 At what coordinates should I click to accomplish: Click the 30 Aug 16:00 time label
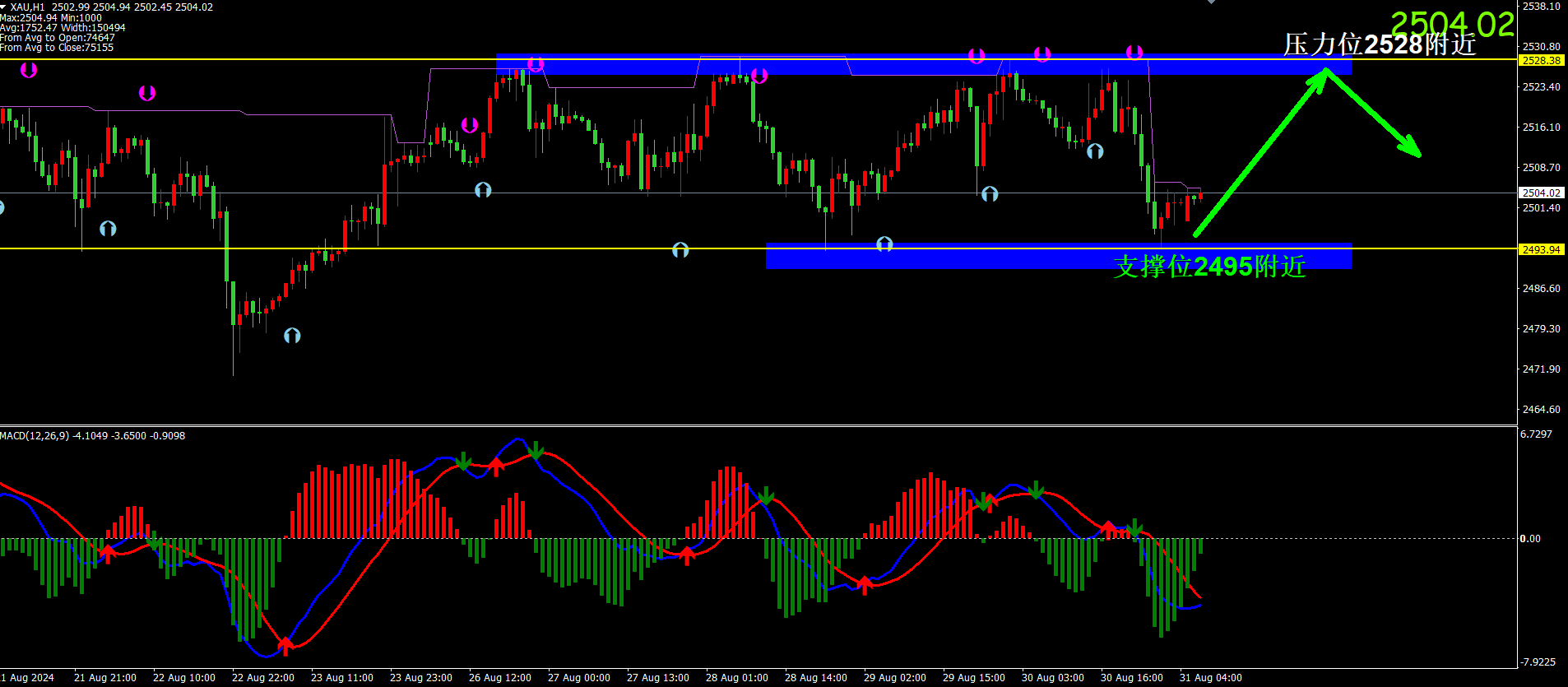[1132, 678]
